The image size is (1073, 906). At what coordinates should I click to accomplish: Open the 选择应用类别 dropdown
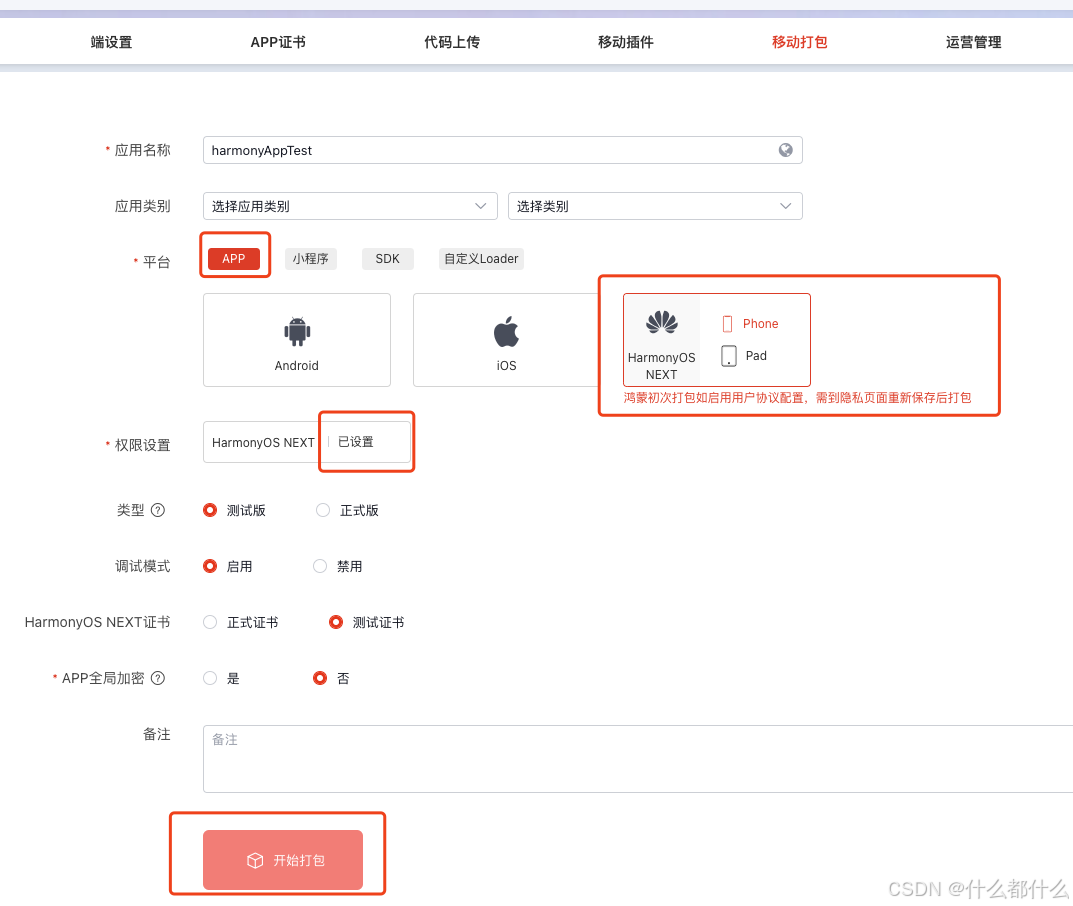350,206
